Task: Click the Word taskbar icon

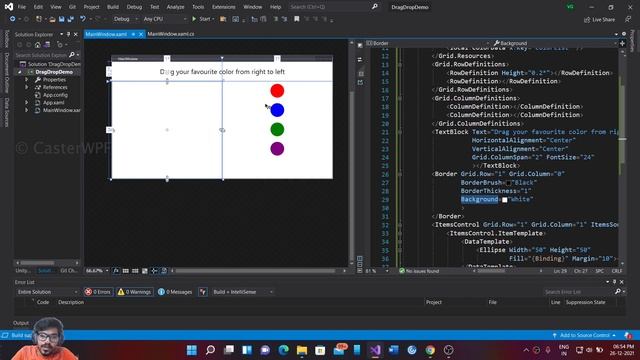Action: point(393,350)
